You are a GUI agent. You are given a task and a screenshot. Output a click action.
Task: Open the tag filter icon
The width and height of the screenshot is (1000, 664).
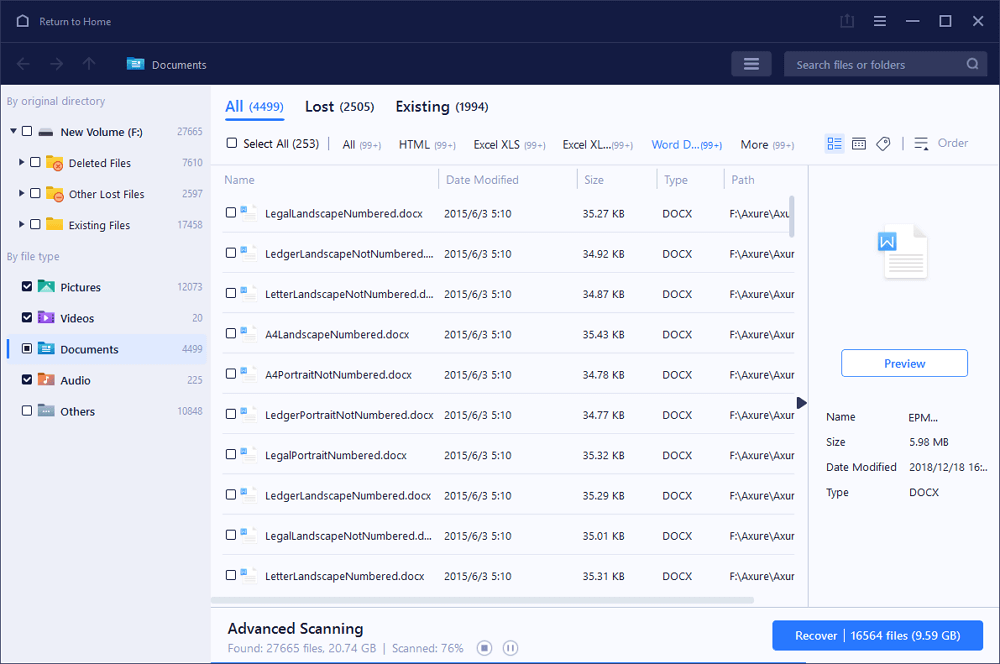[883, 143]
